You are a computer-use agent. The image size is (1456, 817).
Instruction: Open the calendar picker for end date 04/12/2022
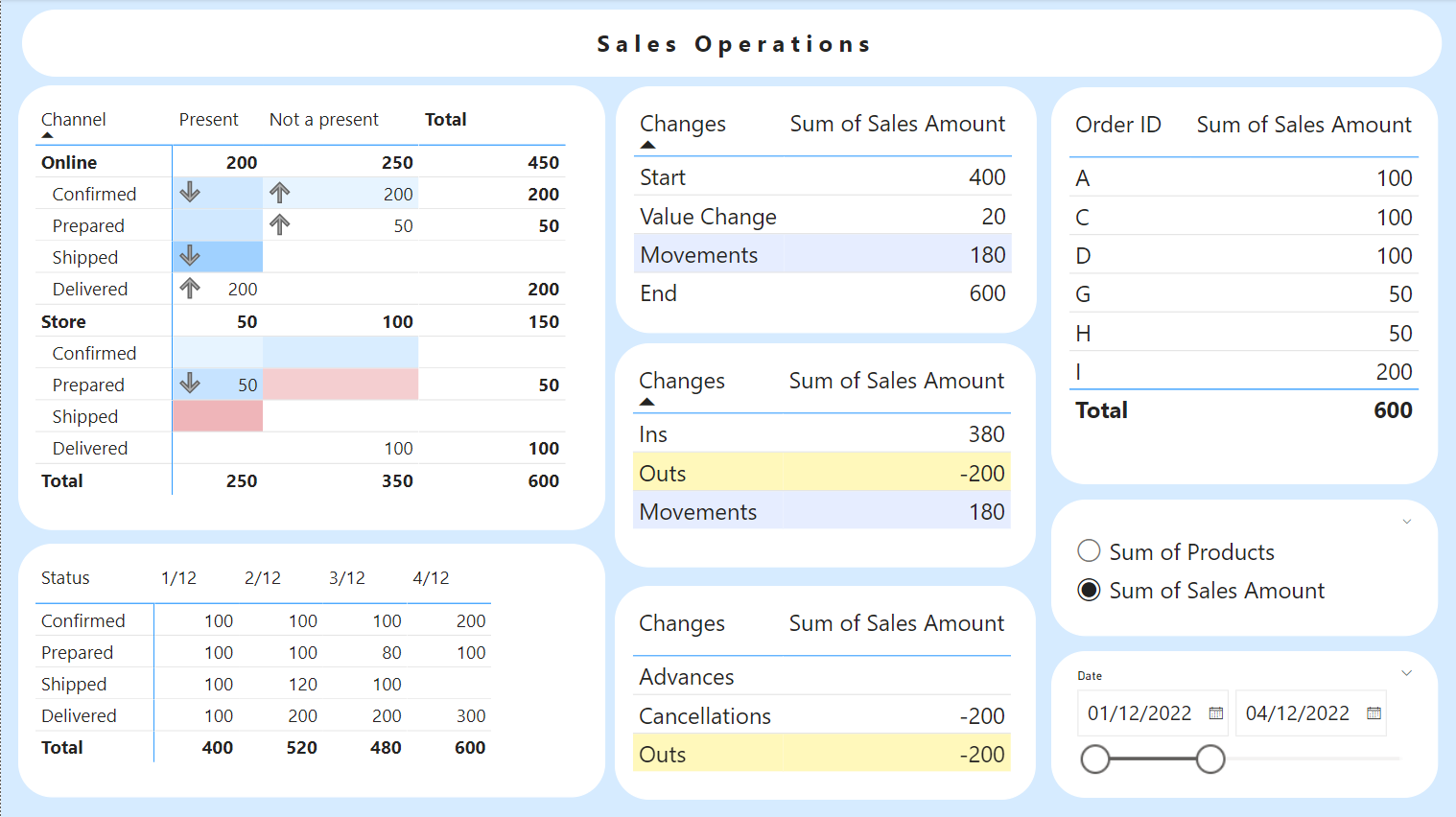coord(1374,713)
